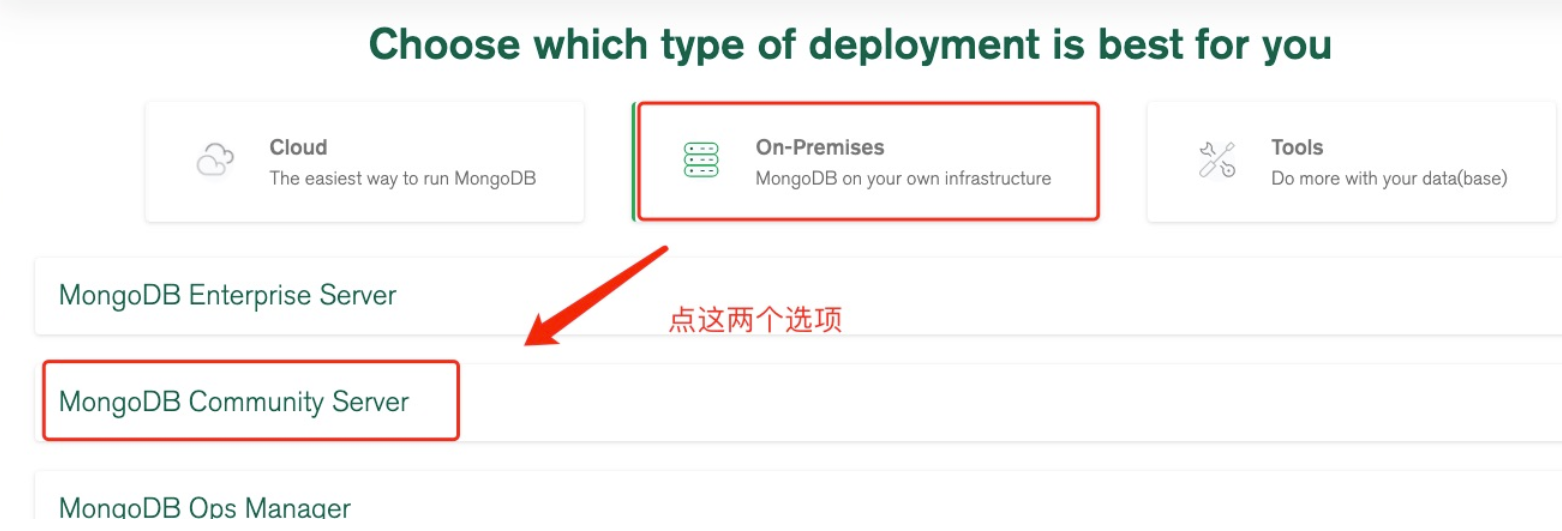
Task: Select the On-Premises tab title
Action: coord(819,147)
